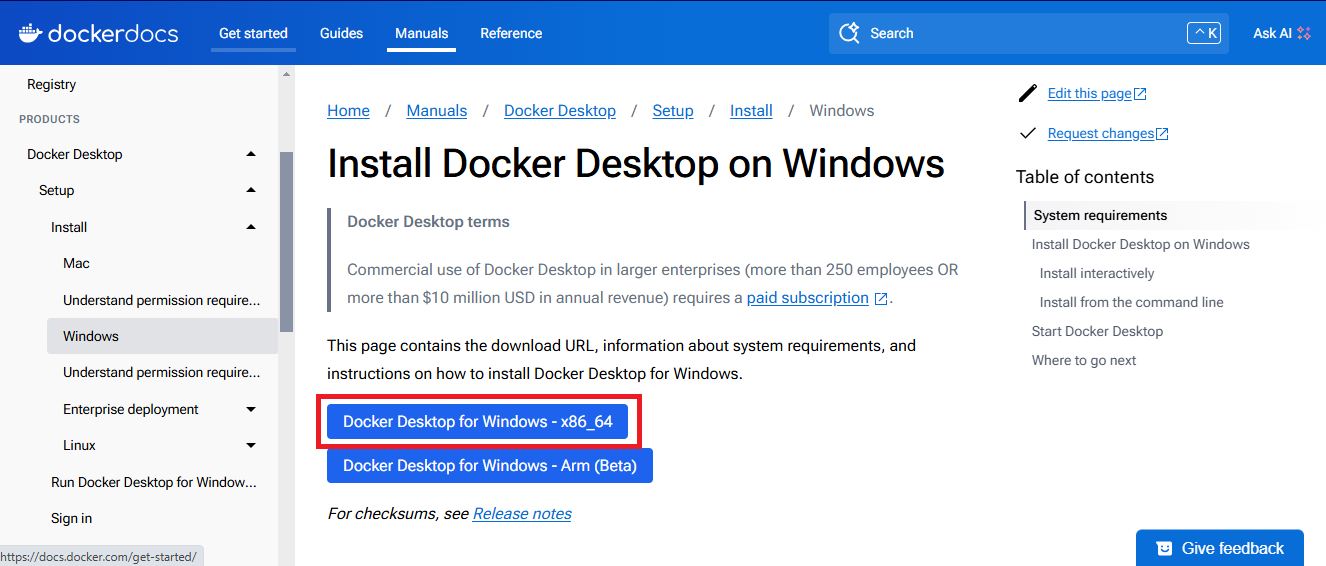Jump to Start Docker Desktop section

click(1097, 331)
